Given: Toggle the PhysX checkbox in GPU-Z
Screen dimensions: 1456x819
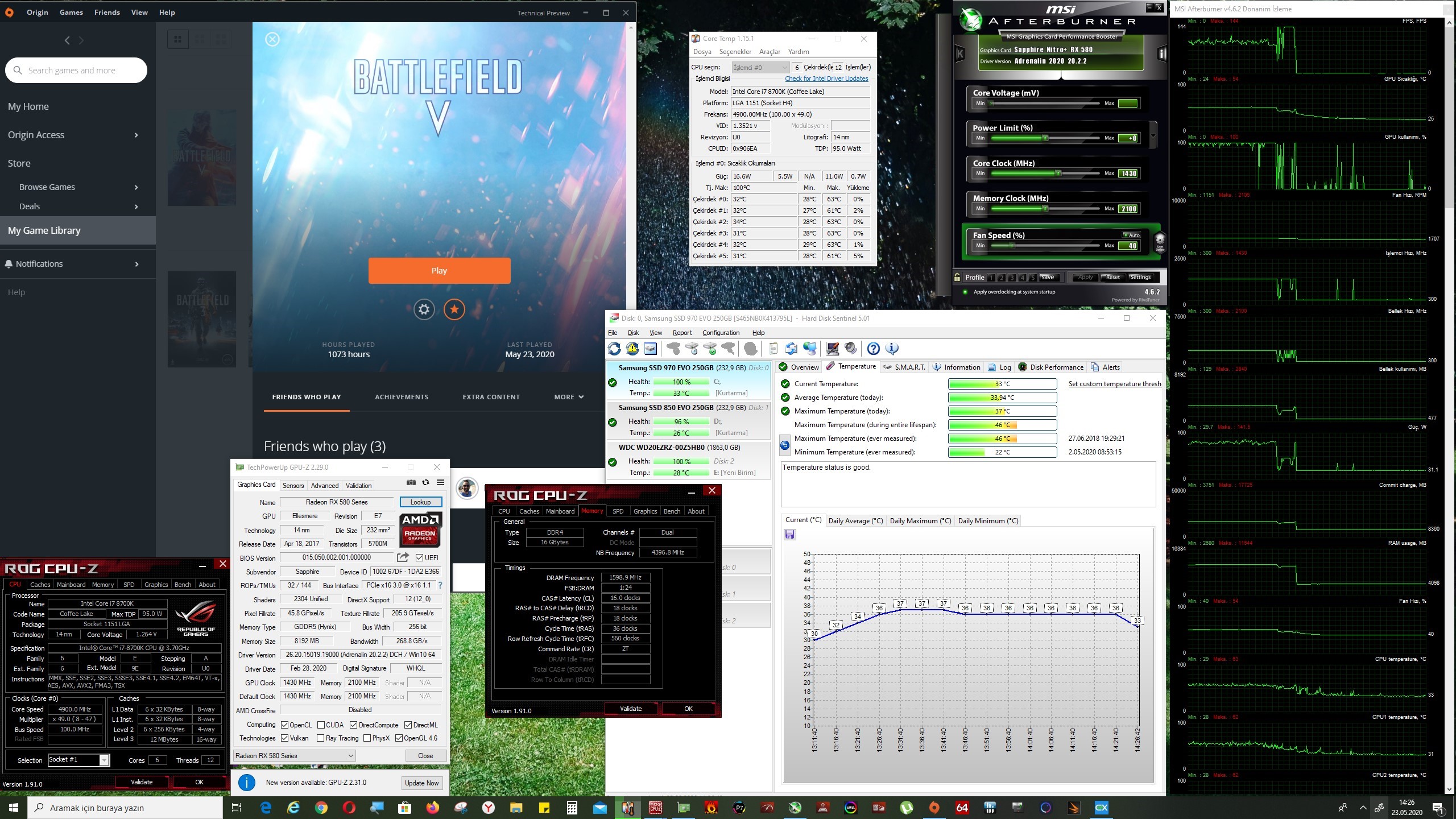Looking at the screenshot, I should (x=367, y=738).
